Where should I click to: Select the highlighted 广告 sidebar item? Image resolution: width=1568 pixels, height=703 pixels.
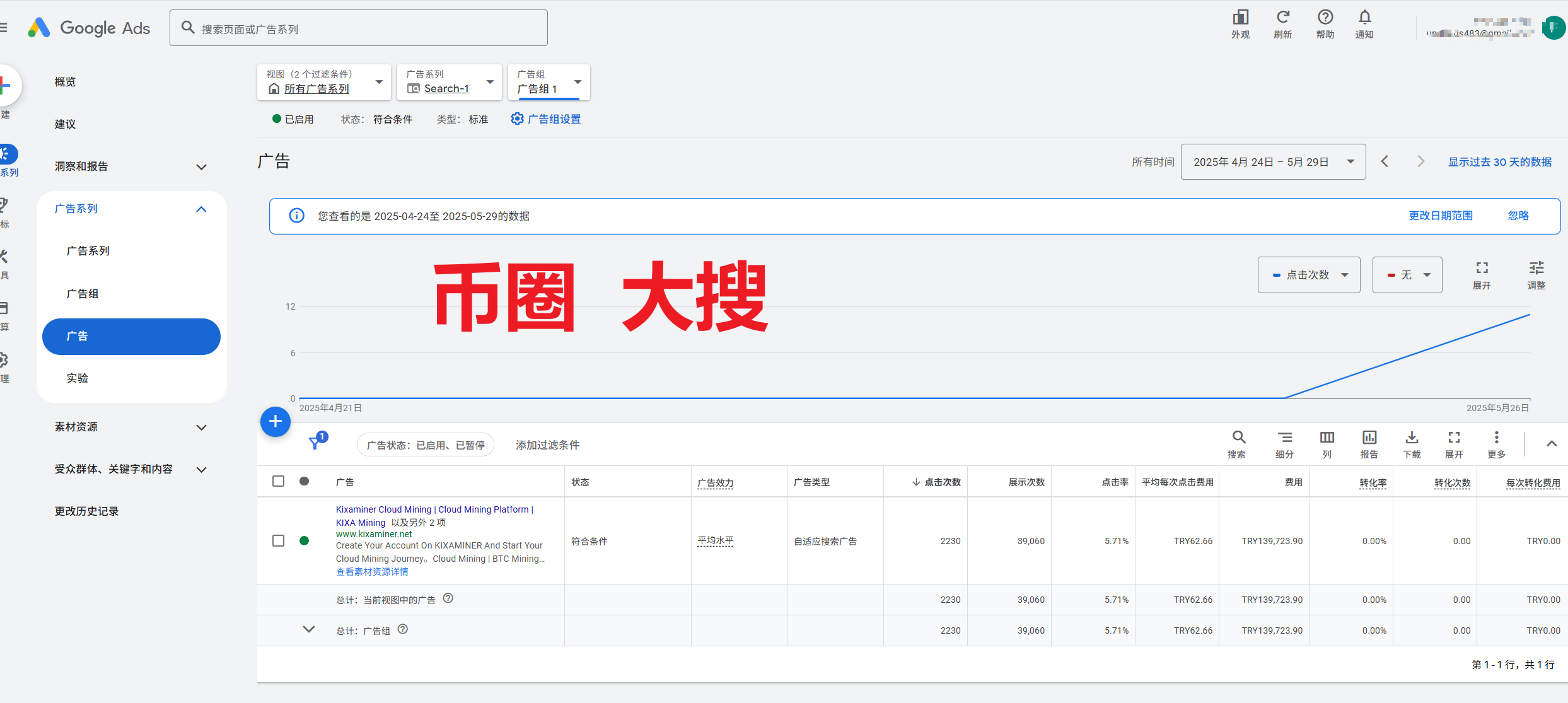tap(131, 337)
